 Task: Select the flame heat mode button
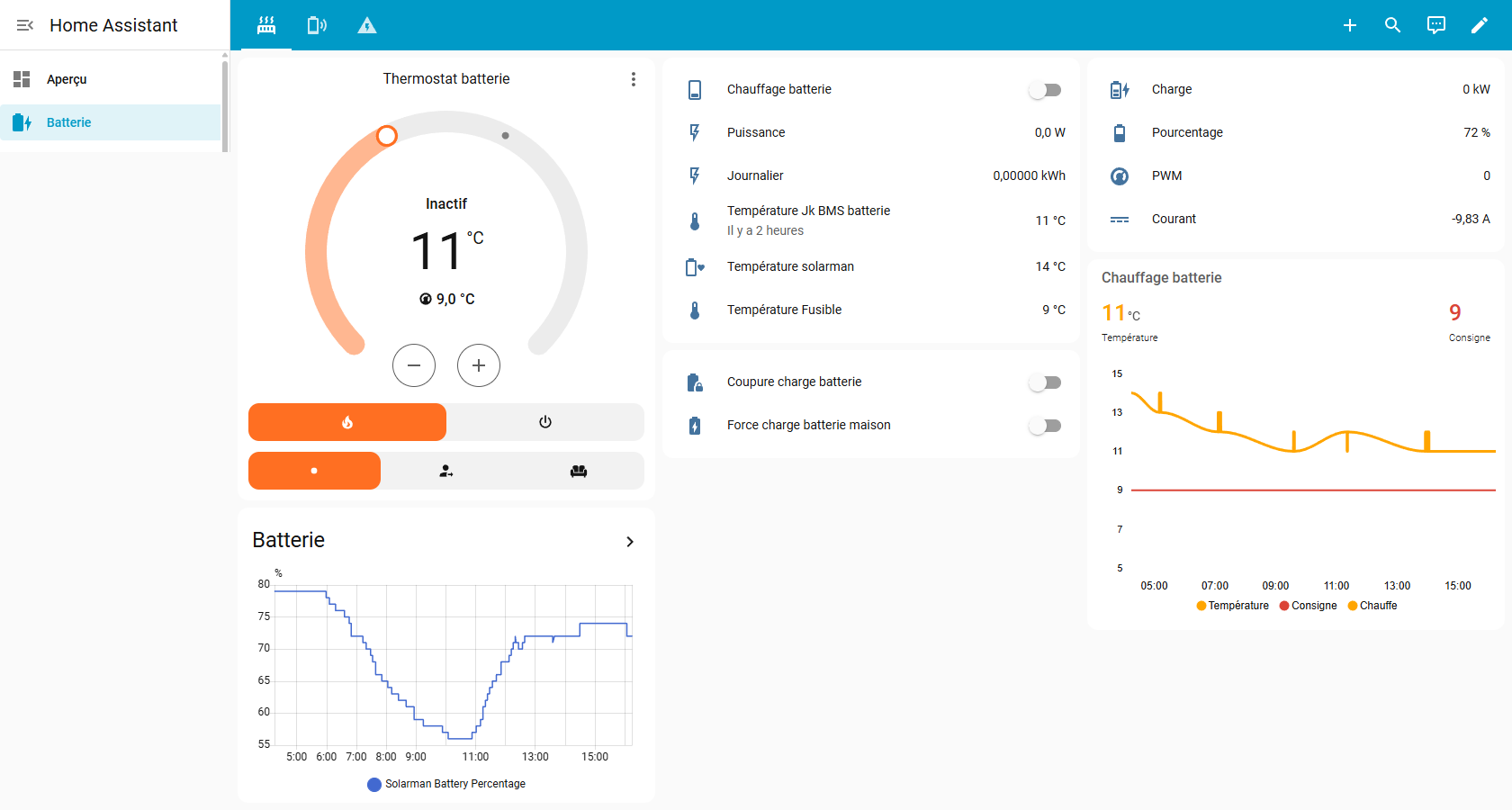[x=347, y=422]
